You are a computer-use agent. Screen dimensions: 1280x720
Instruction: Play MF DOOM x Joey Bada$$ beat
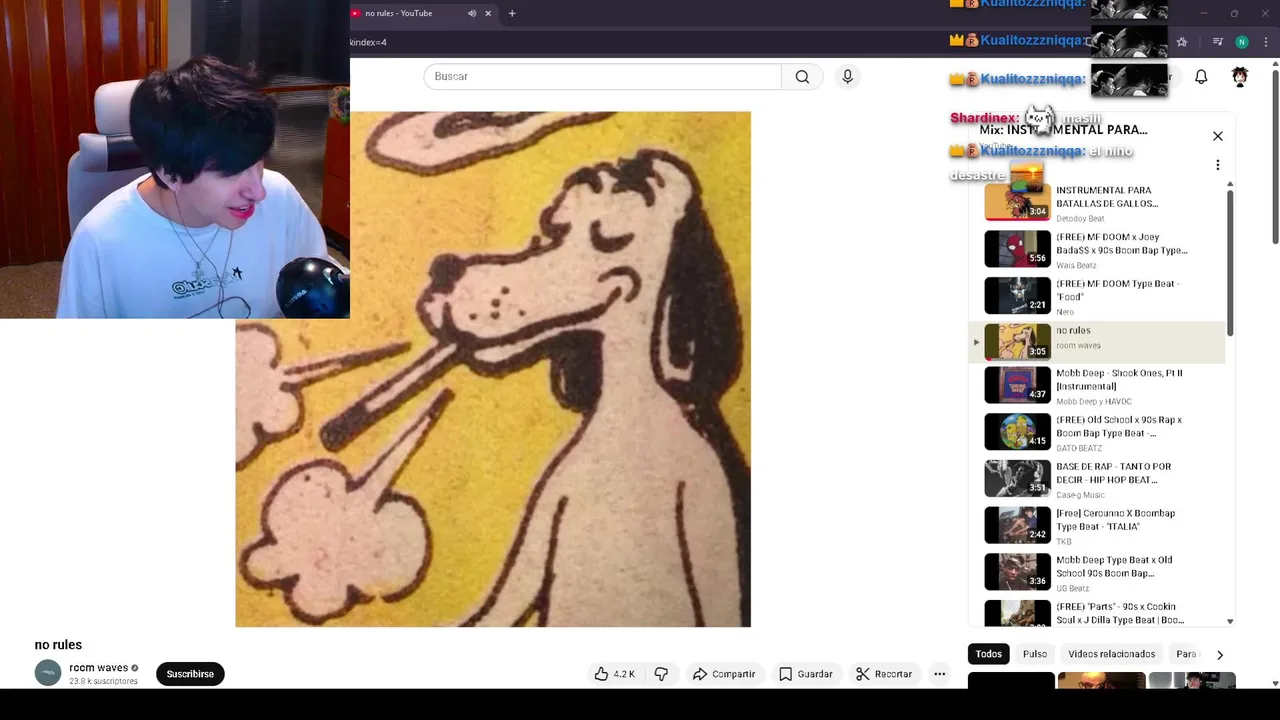tap(1098, 250)
